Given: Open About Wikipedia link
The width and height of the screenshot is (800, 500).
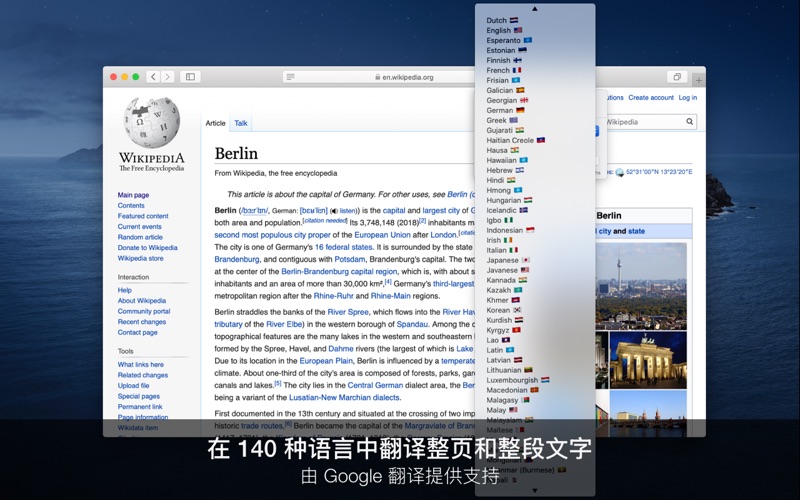Looking at the screenshot, I should (142, 301).
